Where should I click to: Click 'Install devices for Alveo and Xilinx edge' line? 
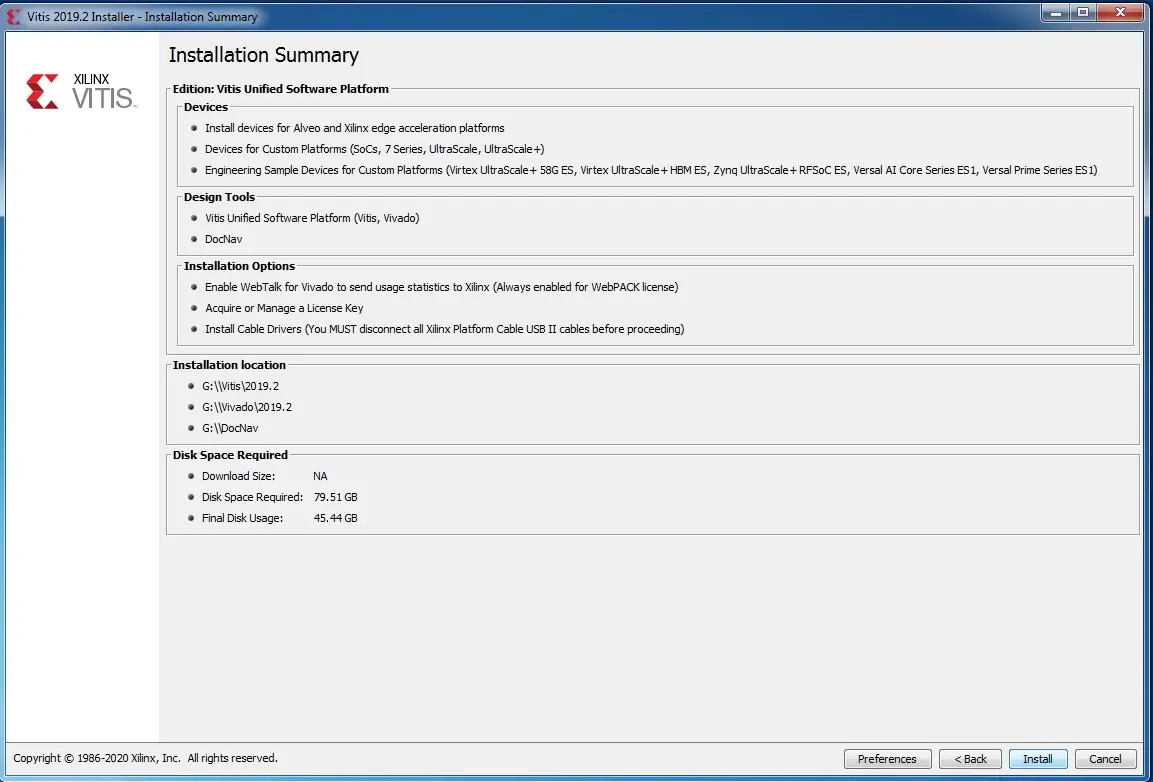(x=354, y=128)
